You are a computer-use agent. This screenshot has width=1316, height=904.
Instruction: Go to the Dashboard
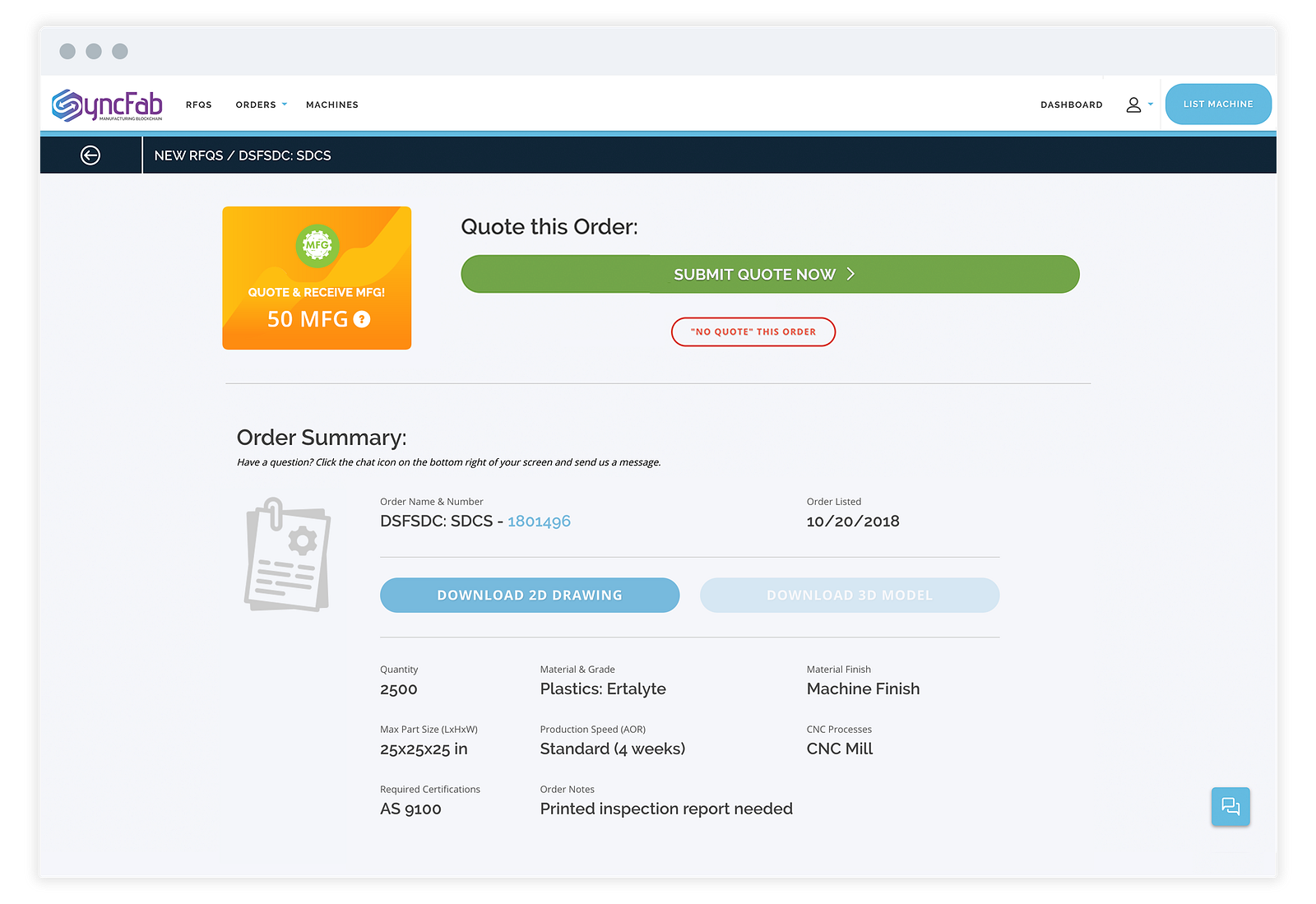1072,104
